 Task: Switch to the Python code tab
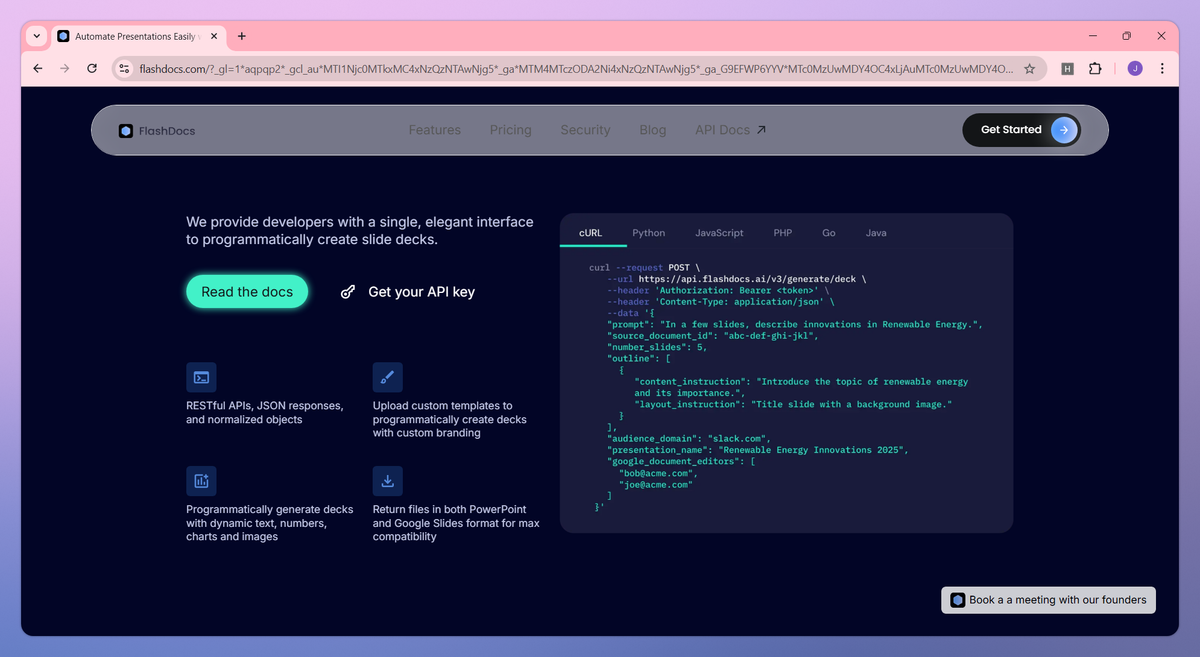[x=648, y=233]
